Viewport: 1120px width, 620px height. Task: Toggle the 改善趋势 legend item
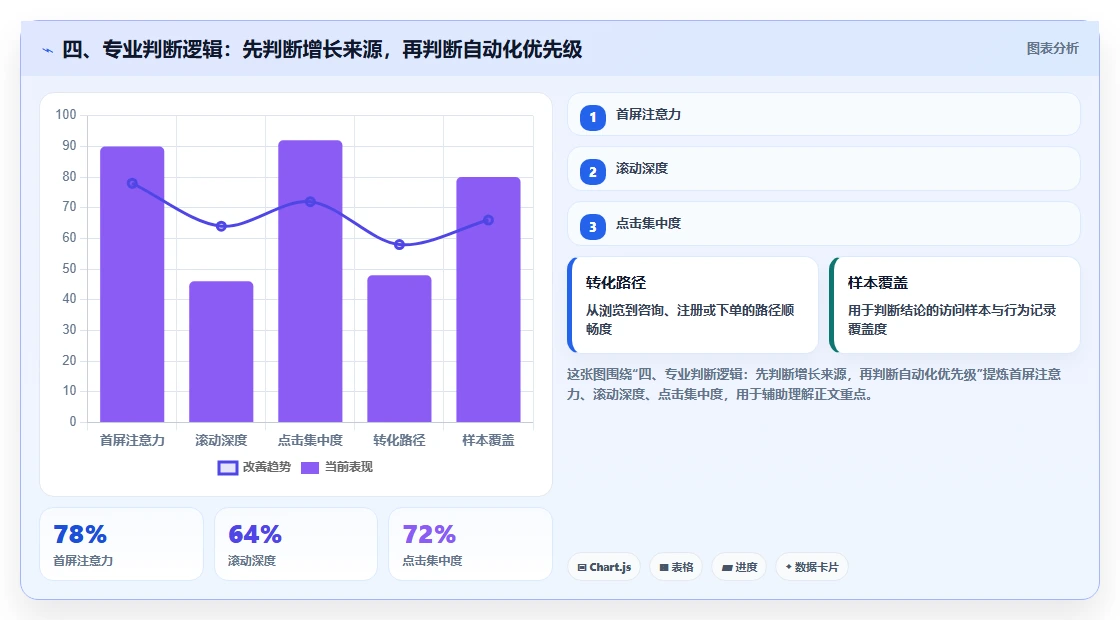point(254,467)
